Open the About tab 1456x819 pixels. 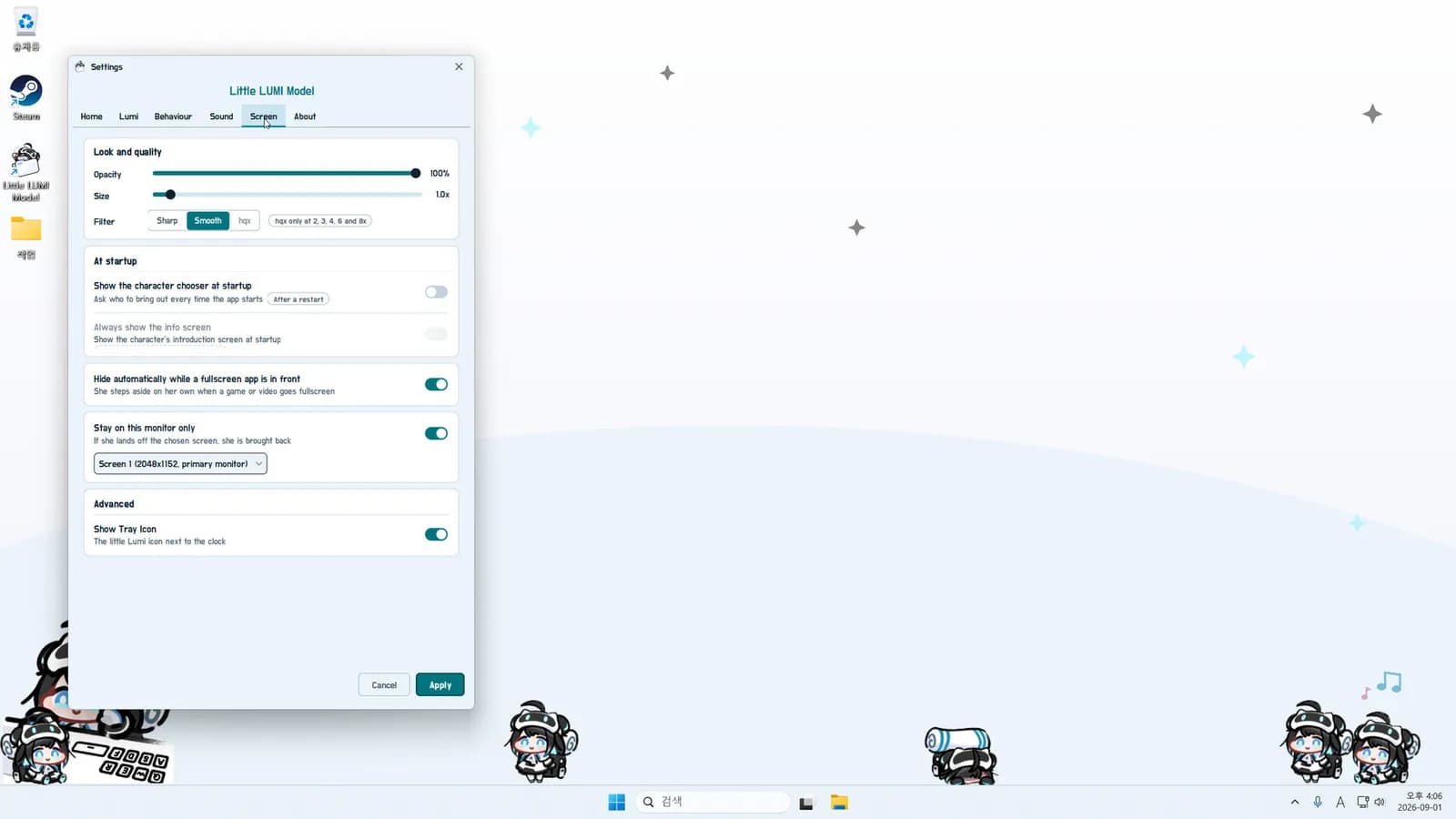pos(305,116)
